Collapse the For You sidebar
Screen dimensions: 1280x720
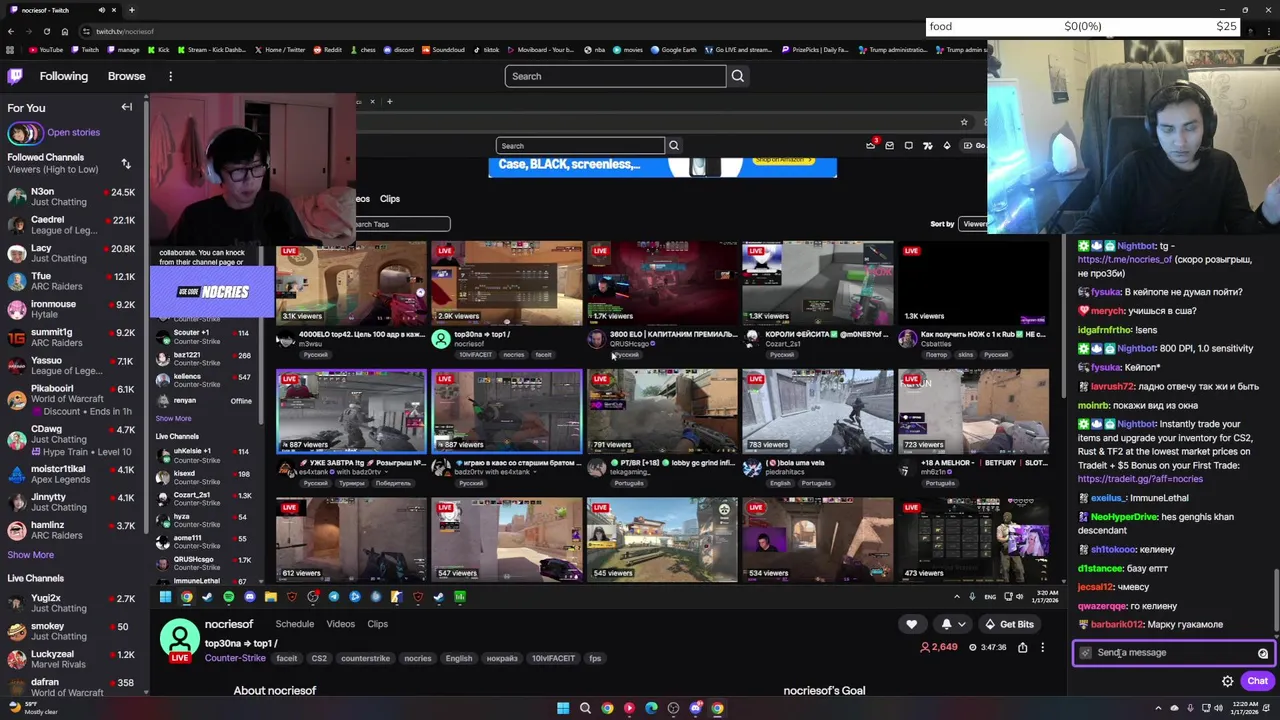[127, 107]
